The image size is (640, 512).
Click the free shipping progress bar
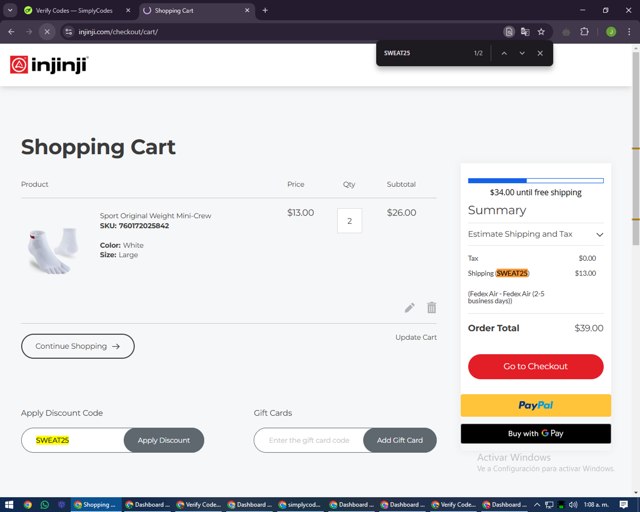coord(536,180)
